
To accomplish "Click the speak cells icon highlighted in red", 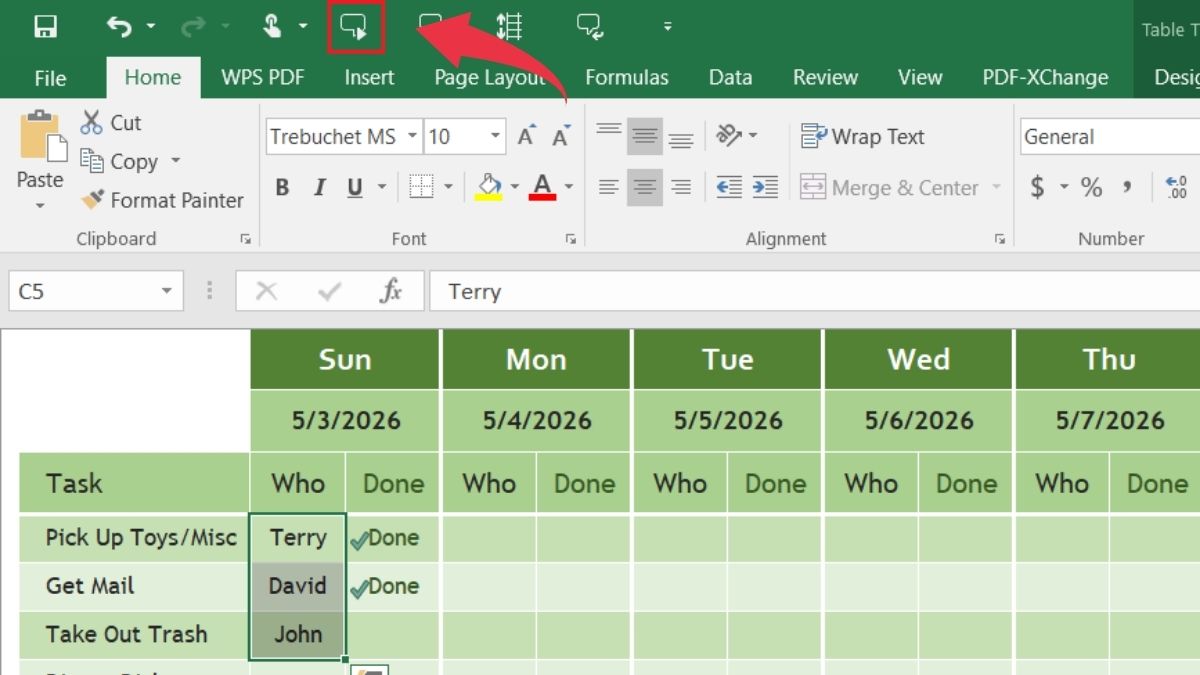I will [355, 27].
